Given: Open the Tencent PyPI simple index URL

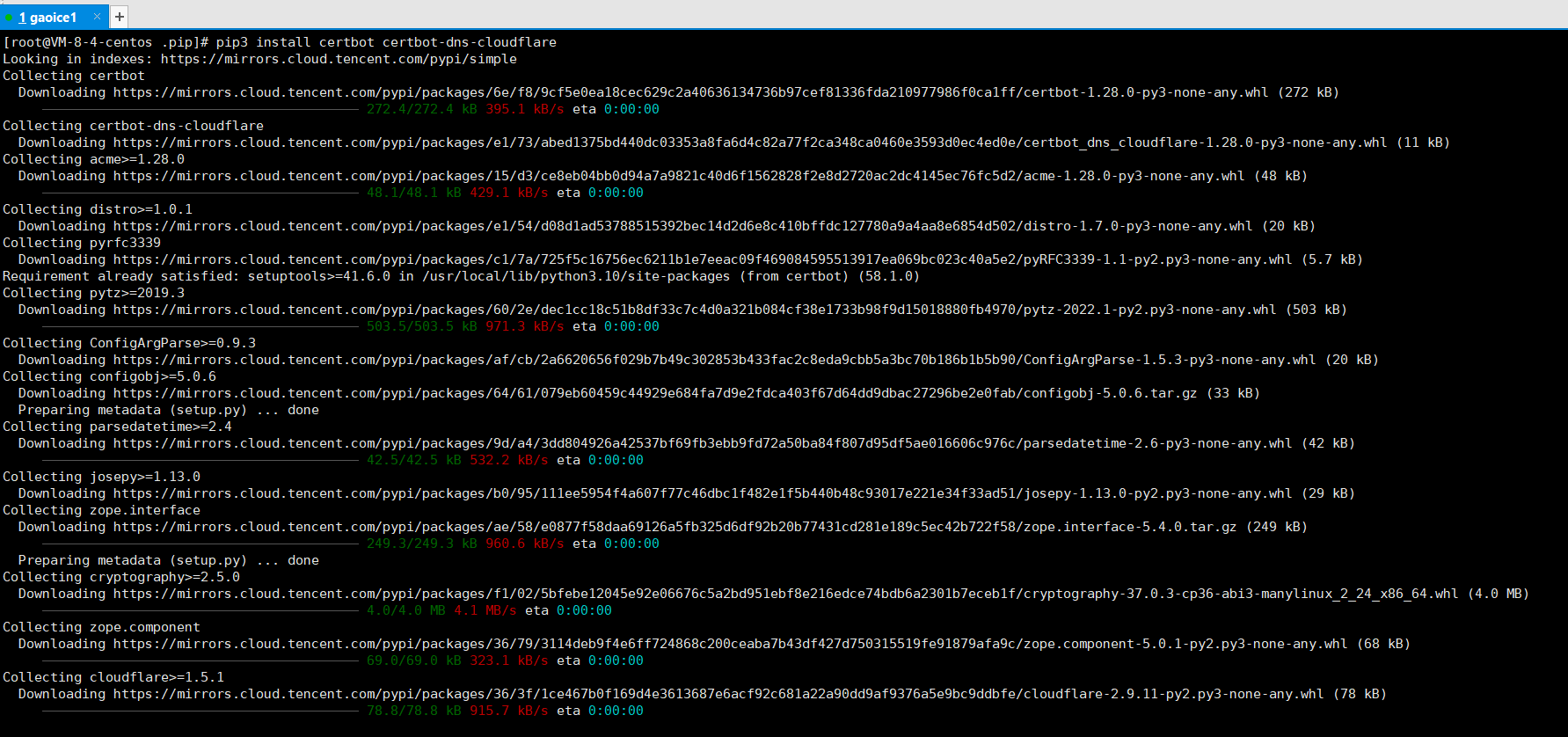Looking at the screenshot, I should click(x=339, y=59).
